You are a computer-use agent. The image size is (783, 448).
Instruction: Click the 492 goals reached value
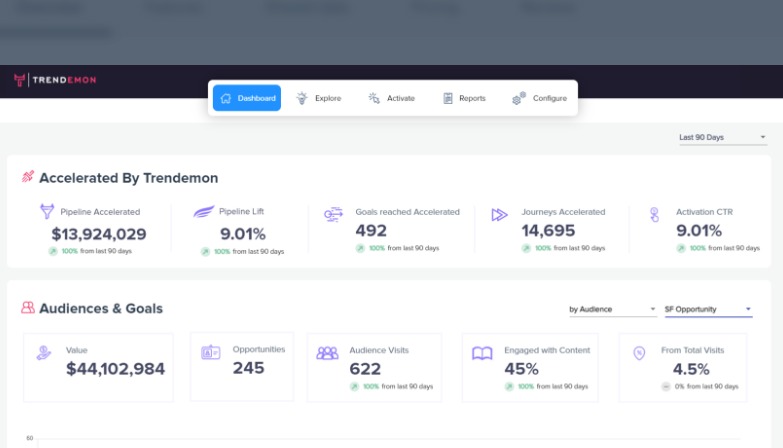pos(371,231)
